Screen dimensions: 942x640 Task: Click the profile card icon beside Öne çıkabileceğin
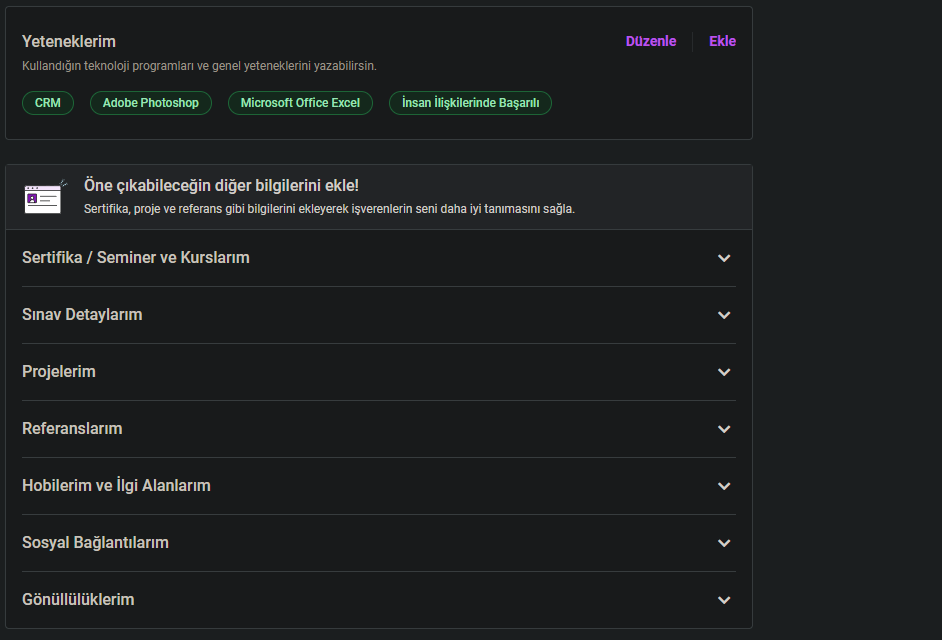[45, 197]
